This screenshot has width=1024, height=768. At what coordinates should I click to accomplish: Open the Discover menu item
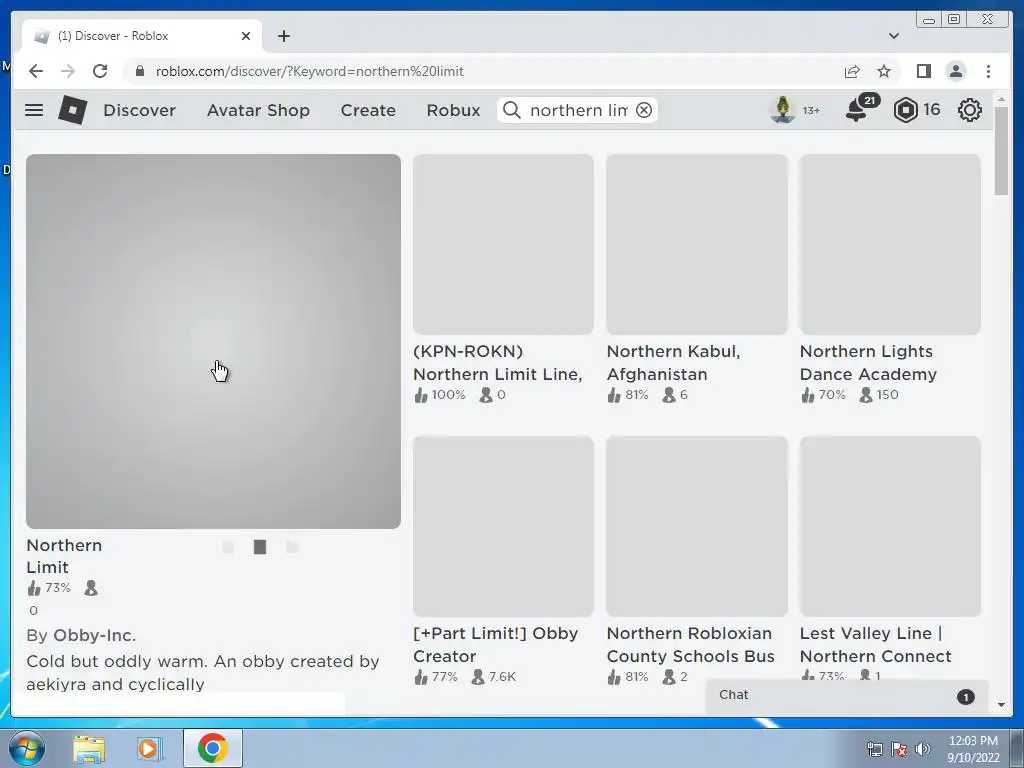(x=140, y=110)
